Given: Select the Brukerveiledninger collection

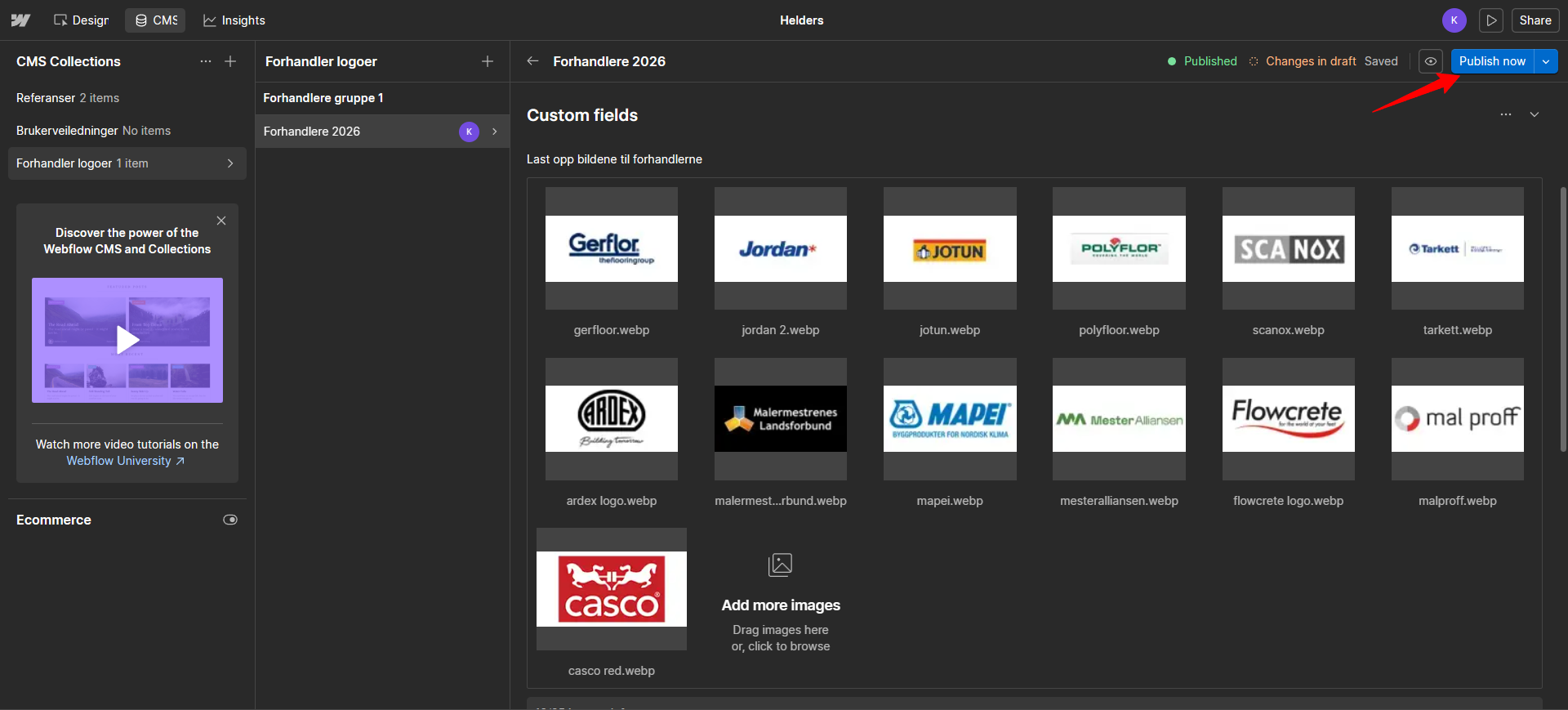Looking at the screenshot, I should tap(127, 131).
